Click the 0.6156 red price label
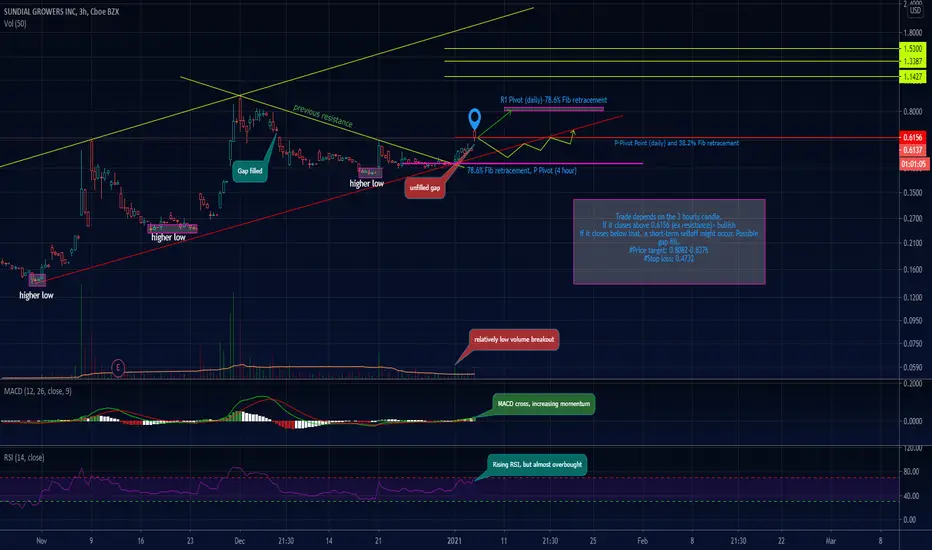This screenshot has height=550, width=932. 912,137
